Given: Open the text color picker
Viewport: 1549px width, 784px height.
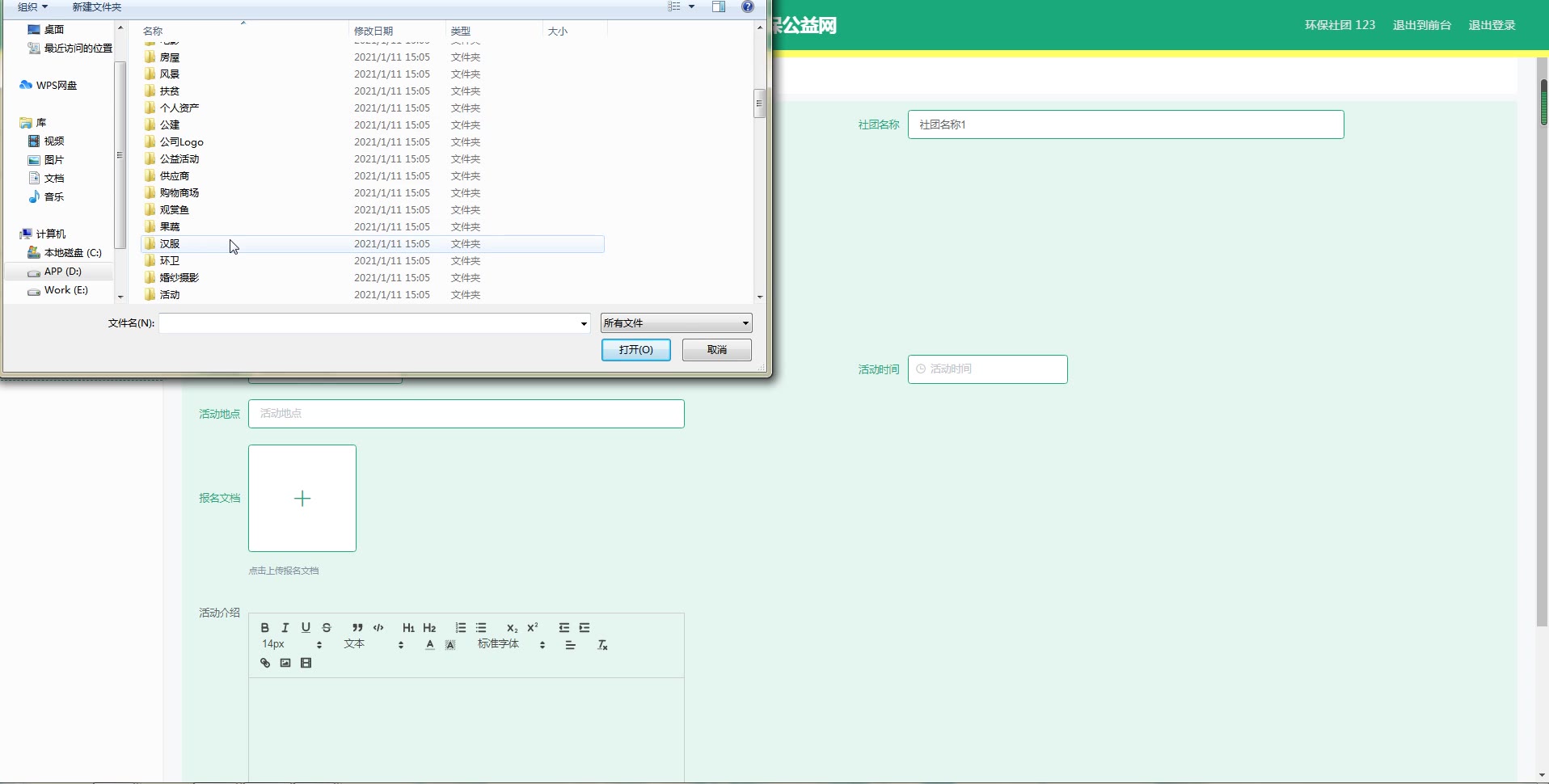Looking at the screenshot, I should point(430,645).
